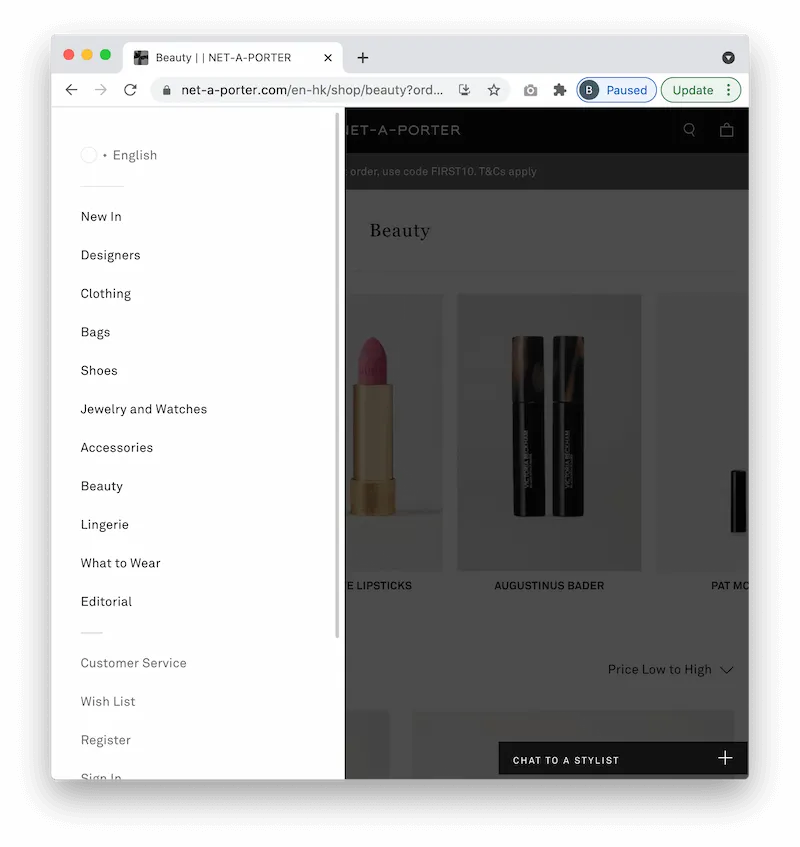Click the AUGUSTINUS BADER caption
The height and width of the screenshot is (847, 800).
pyautogui.click(x=549, y=586)
